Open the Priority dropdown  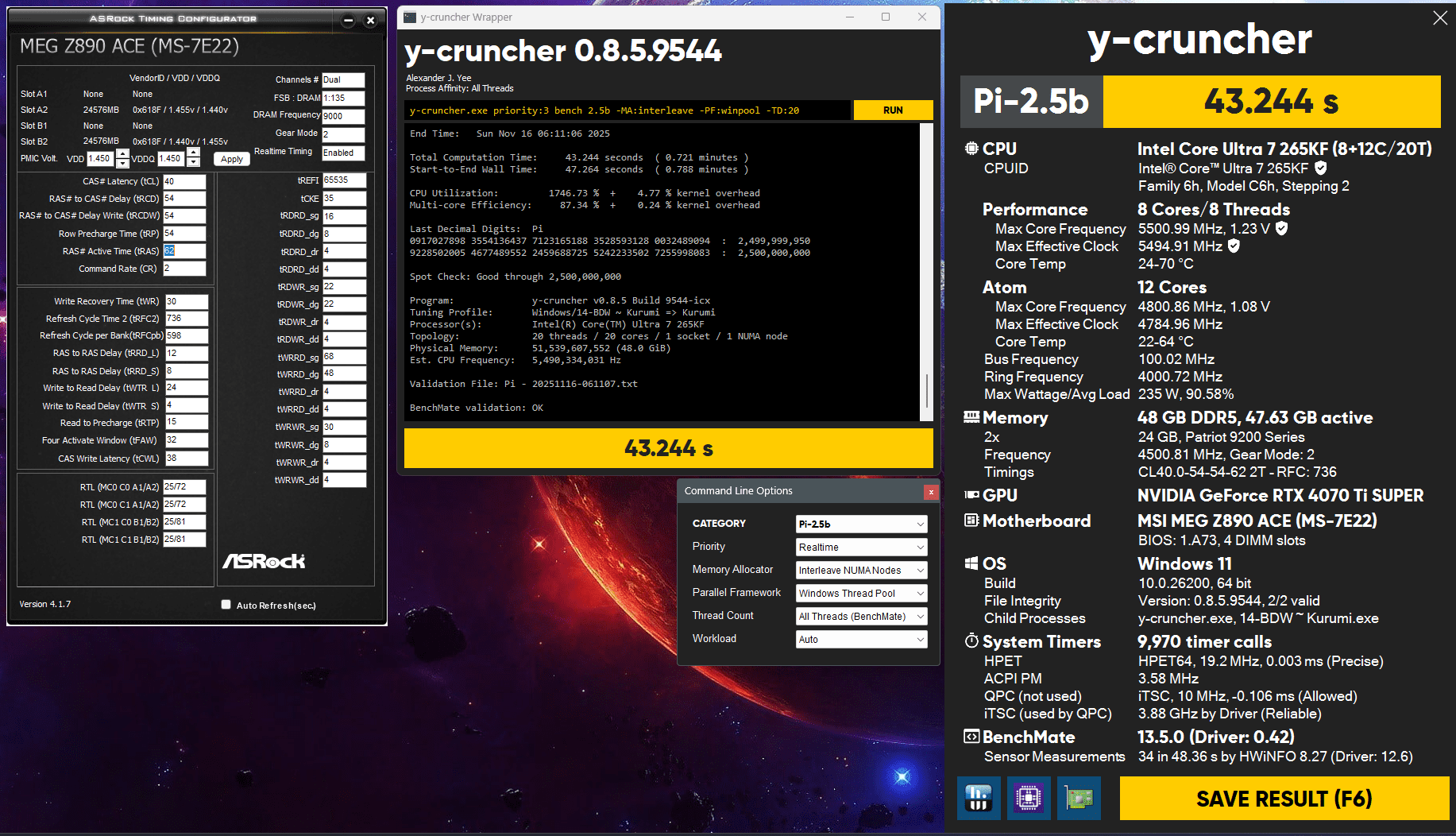point(861,547)
